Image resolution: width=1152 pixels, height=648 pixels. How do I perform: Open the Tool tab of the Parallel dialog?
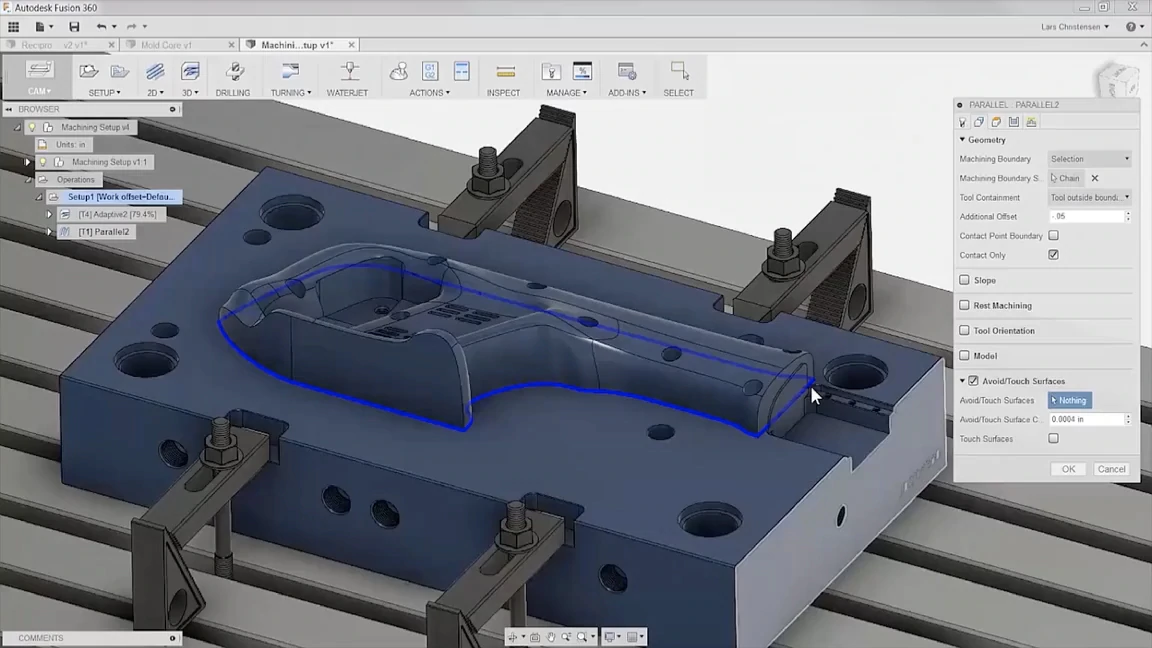pyautogui.click(x=961, y=121)
